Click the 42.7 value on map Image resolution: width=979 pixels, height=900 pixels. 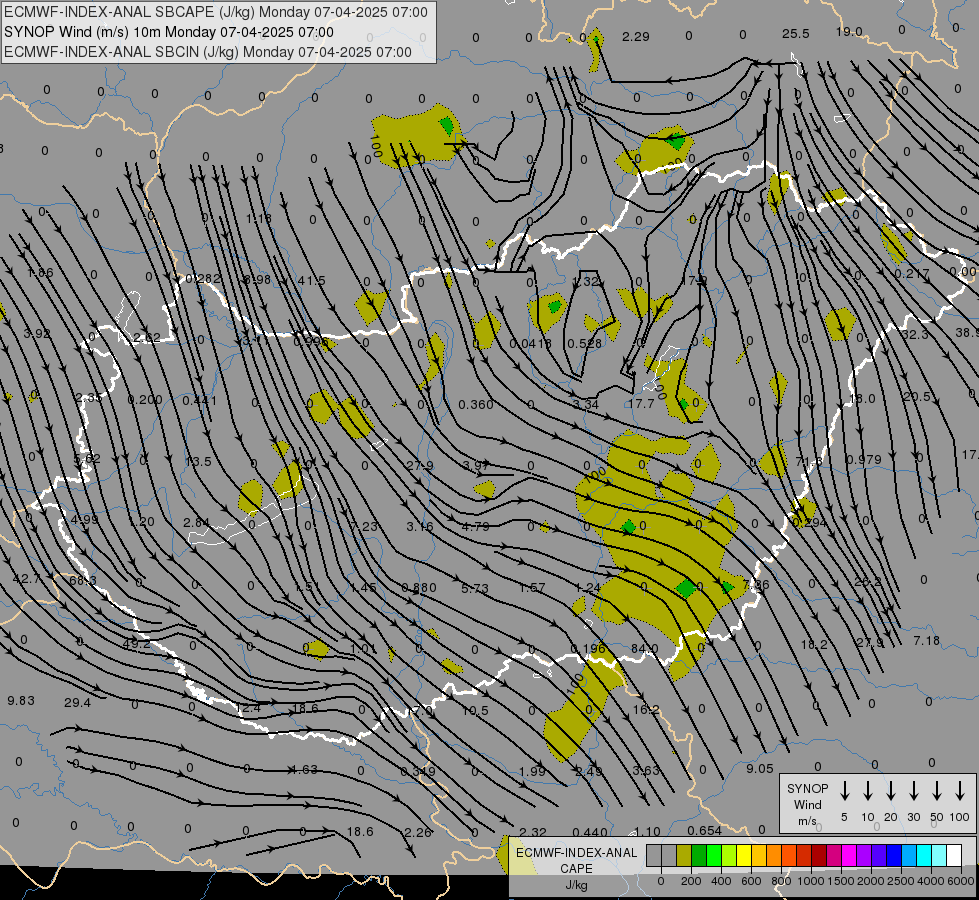26,579
